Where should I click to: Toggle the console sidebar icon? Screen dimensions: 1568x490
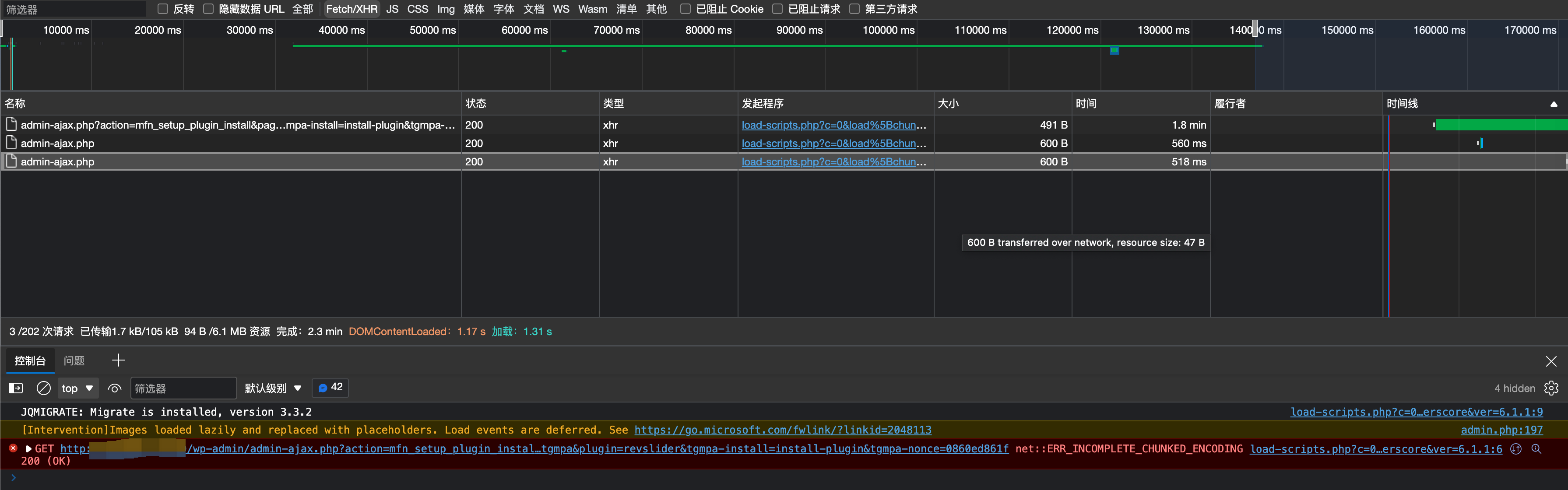(x=16, y=388)
